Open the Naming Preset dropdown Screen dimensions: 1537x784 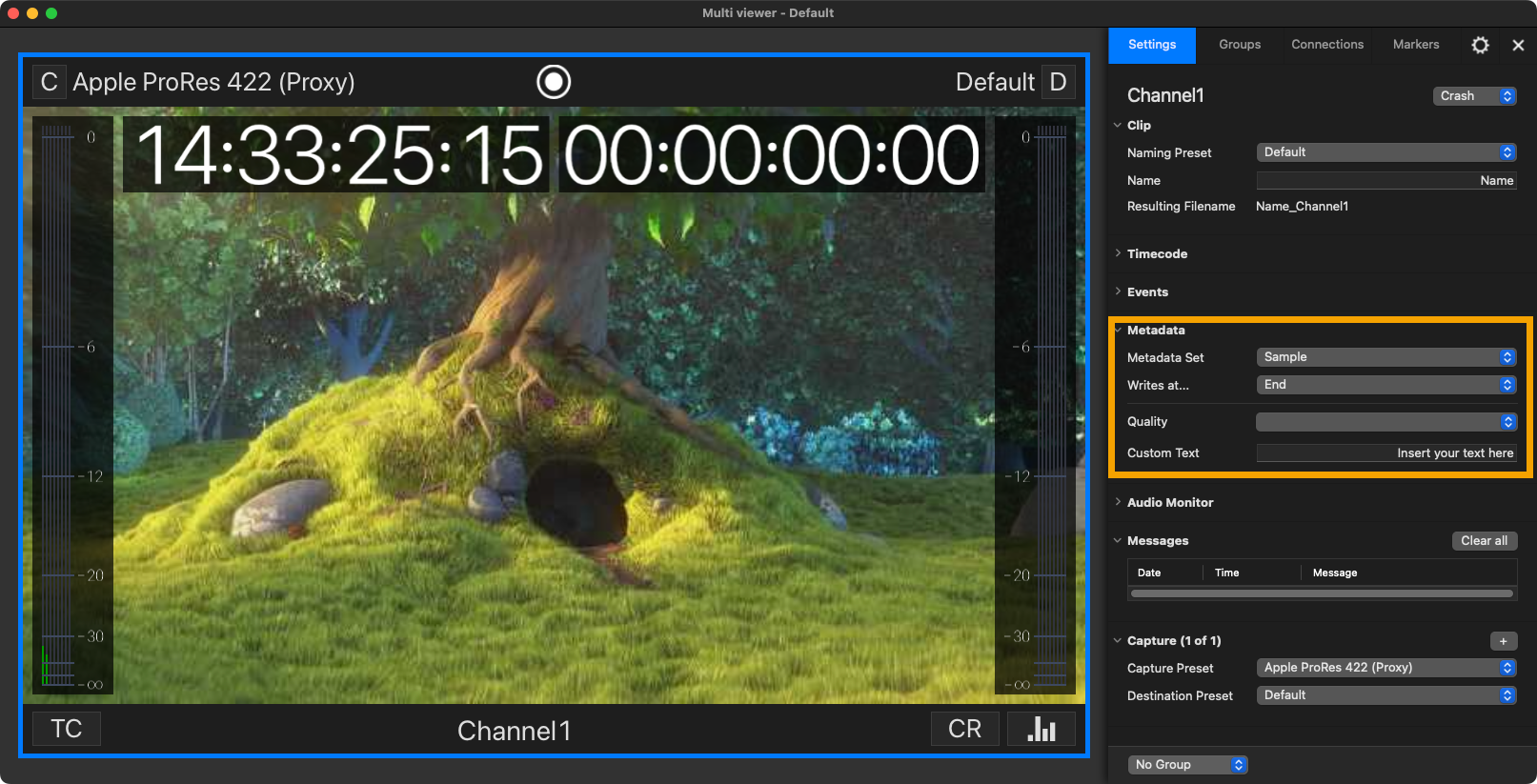[x=1385, y=152]
